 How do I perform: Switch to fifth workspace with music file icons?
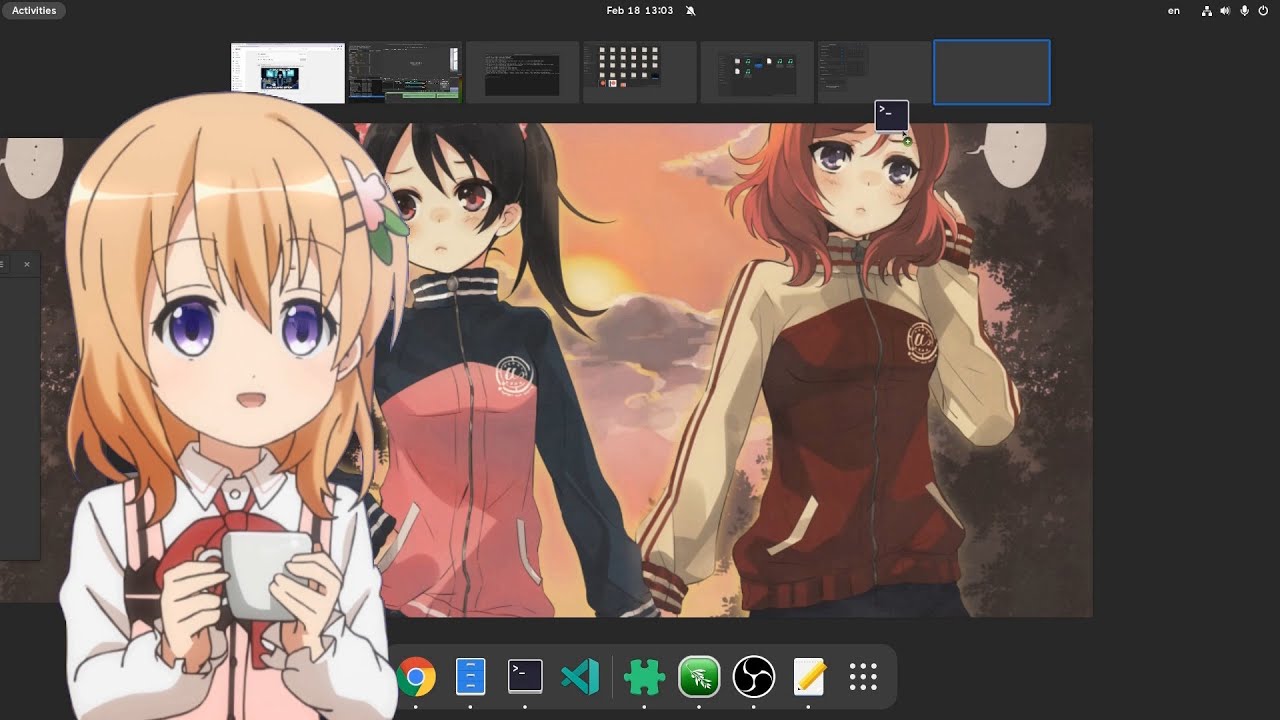pos(757,72)
